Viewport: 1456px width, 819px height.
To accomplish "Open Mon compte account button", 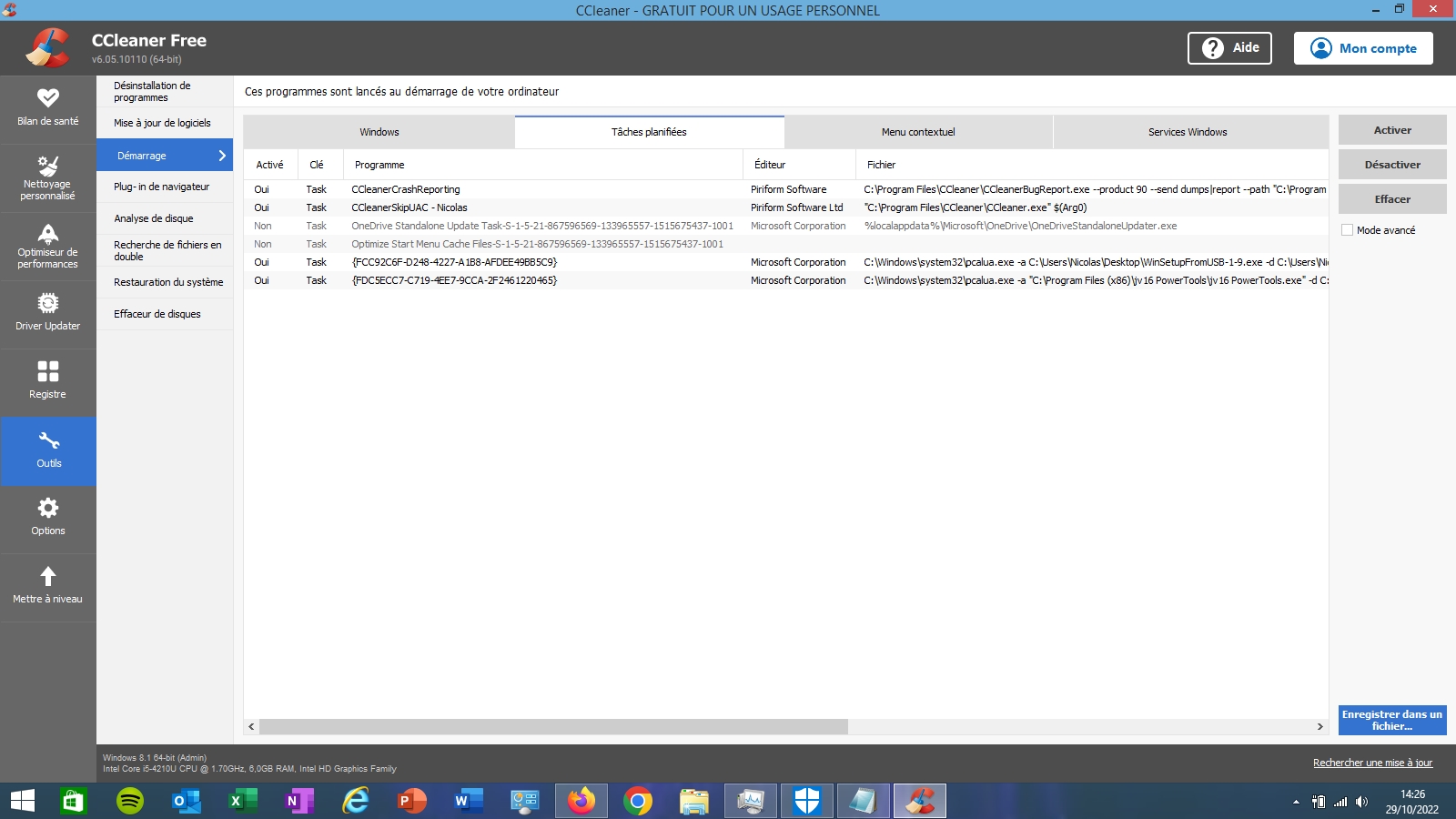I will (1363, 48).
